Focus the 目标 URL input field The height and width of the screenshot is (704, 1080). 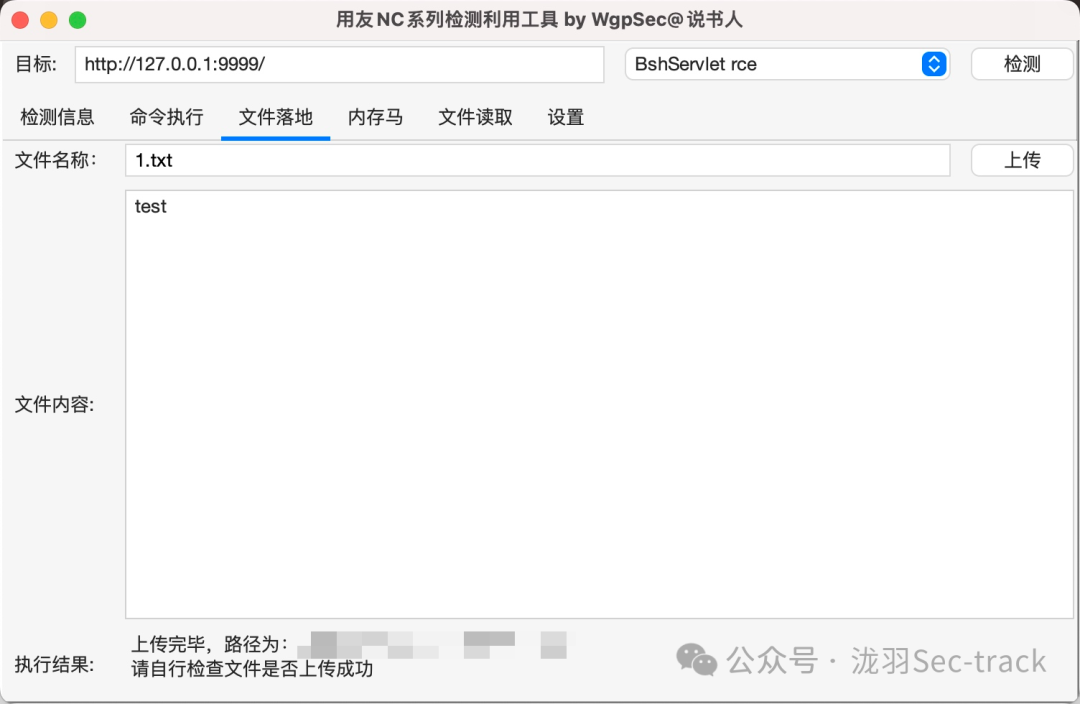pyautogui.click(x=340, y=65)
